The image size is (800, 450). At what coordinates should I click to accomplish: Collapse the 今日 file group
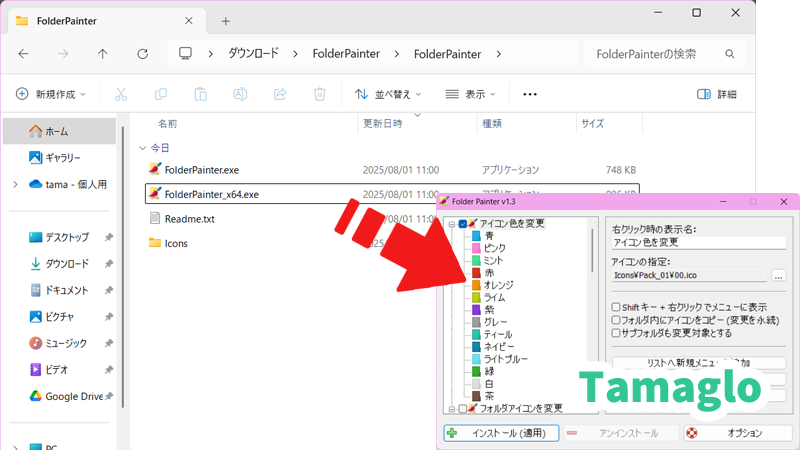pyautogui.click(x=142, y=148)
